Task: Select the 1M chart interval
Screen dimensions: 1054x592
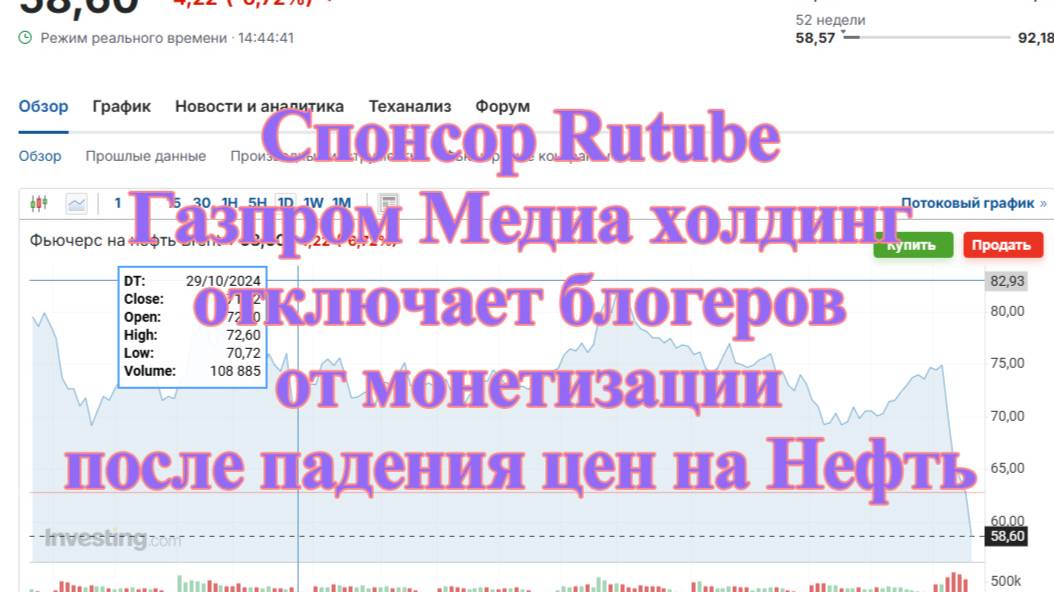Action: click(x=341, y=203)
